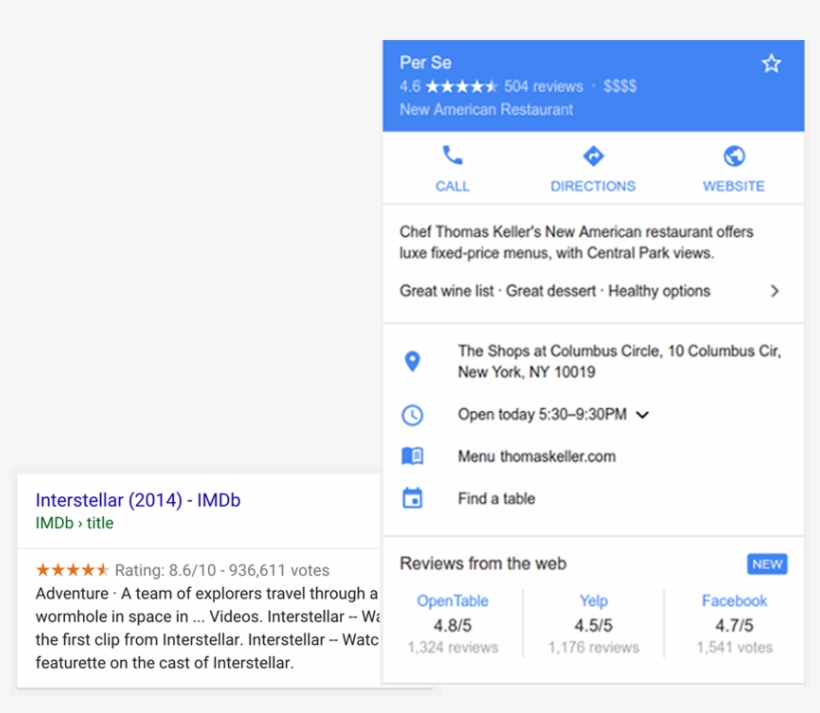Screen dimensions: 820x713
Task: Tap the Website globe icon
Action: coord(734,156)
